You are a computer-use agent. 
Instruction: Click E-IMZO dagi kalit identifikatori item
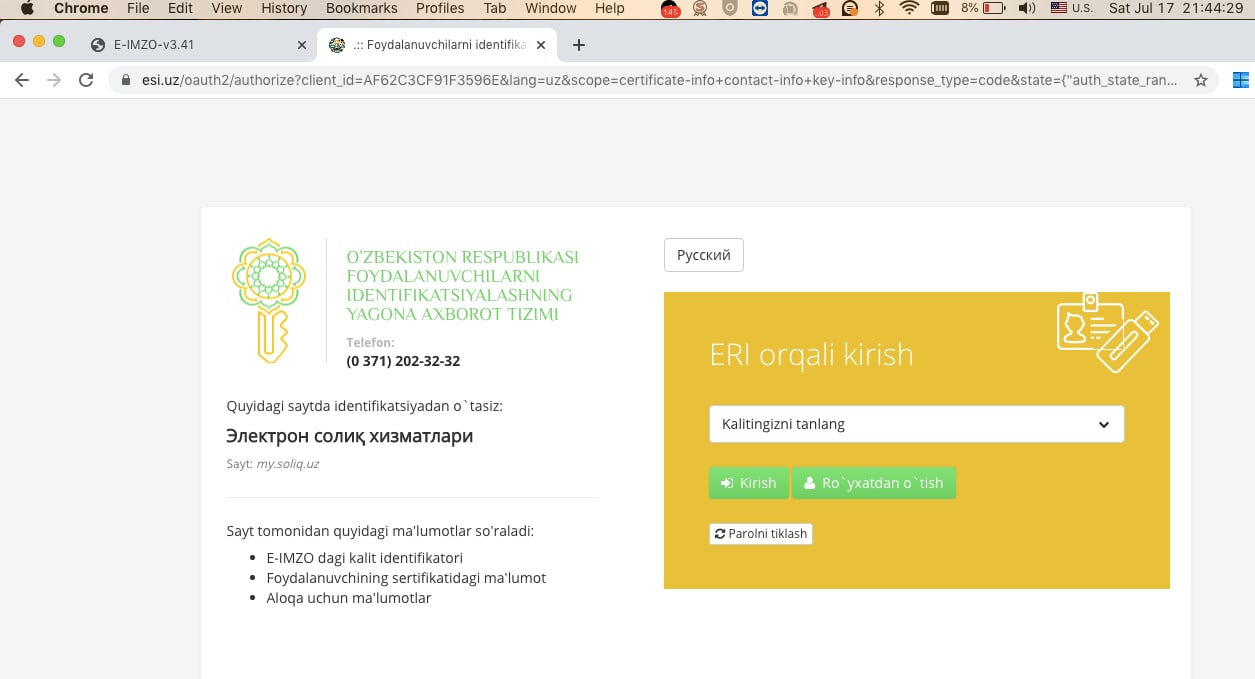(364, 558)
